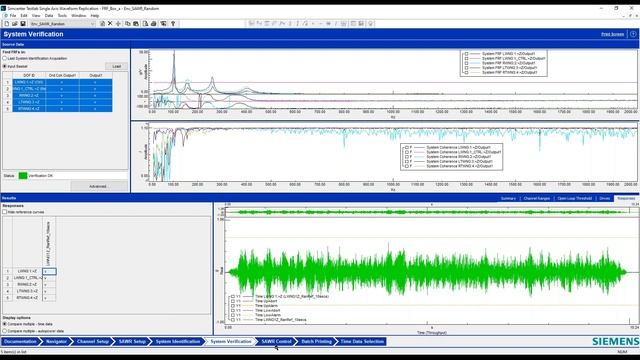Toggle System Coherence RWING:2 legend checkbox
Image resolution: width=640 pixels, height=360 pixels.
coord(407,157)
